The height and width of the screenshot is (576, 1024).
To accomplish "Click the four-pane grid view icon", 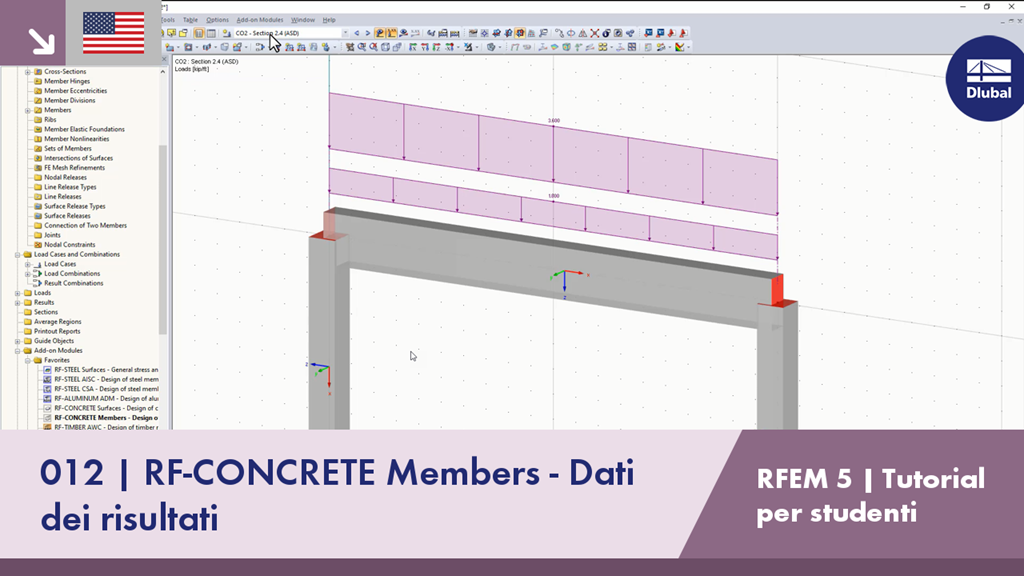I will coord(632,47).
